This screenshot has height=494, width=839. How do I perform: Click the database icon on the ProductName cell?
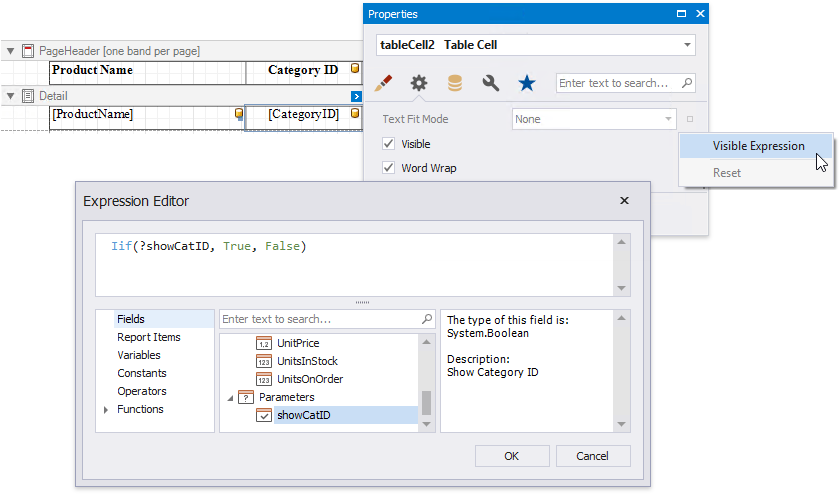238,115
